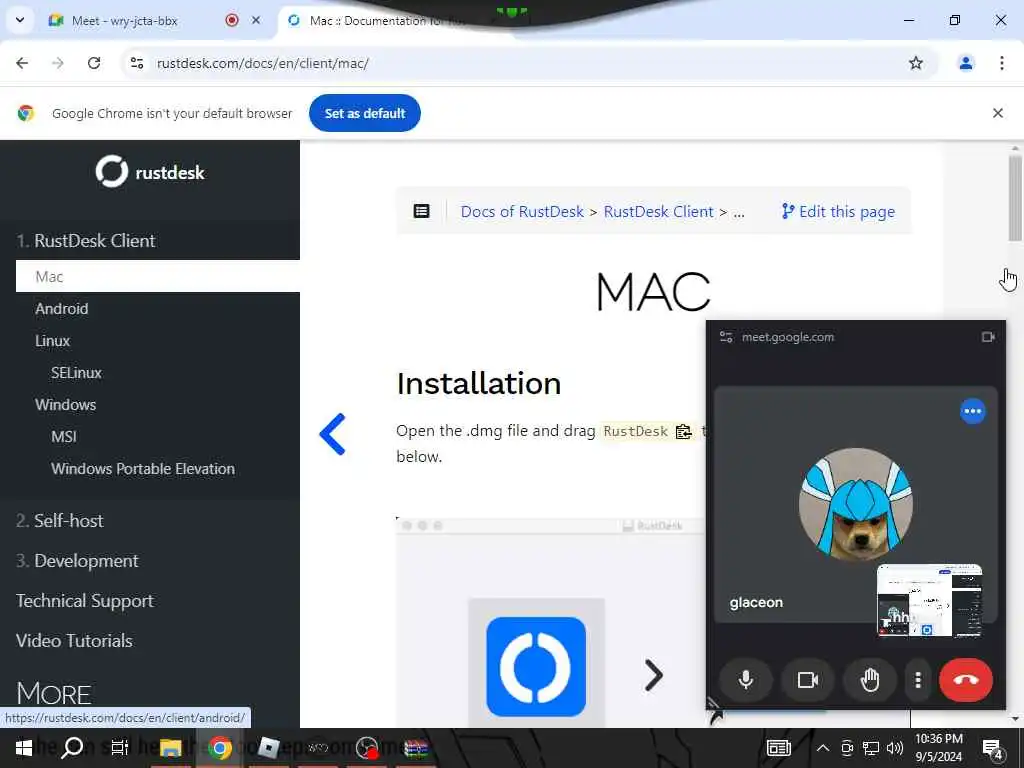Viewport: 1024px width, 768px height.
Task: Close the Meet tab with its X
Action: [256, 20]
